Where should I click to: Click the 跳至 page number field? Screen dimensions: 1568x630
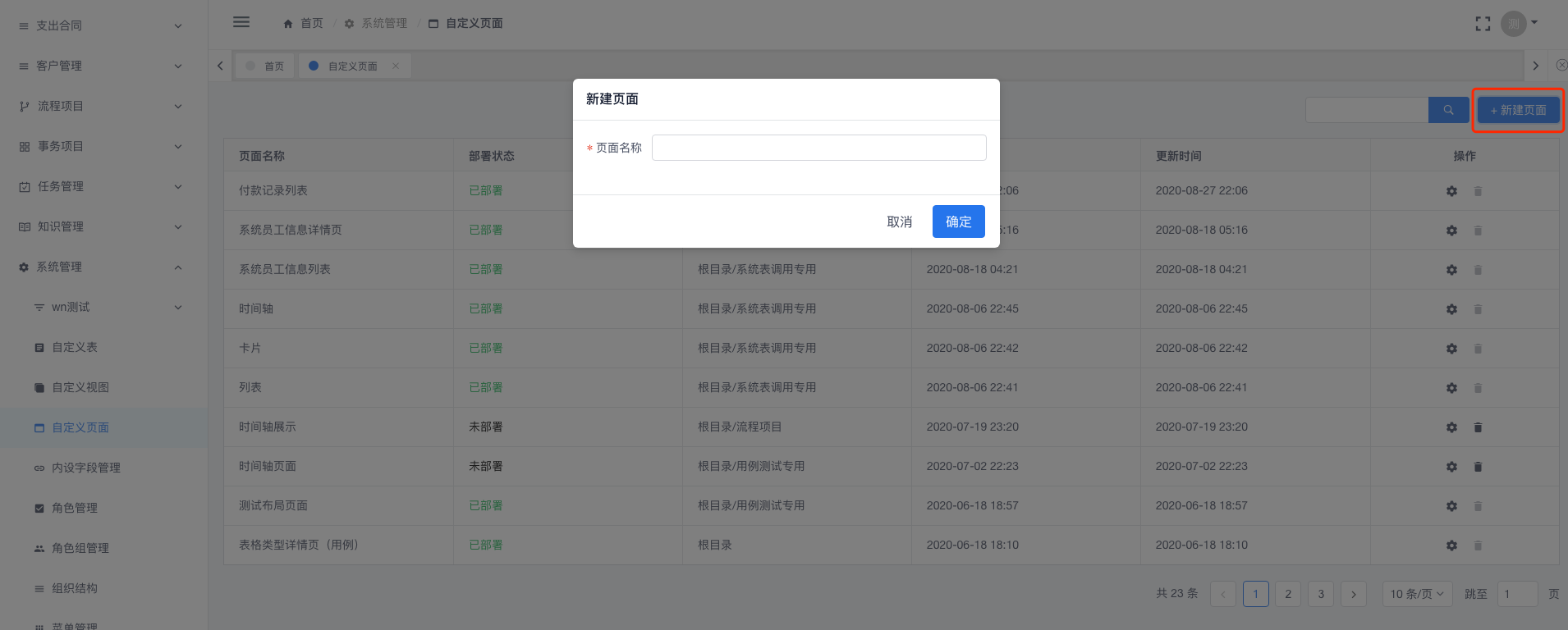click(1517, 594)
